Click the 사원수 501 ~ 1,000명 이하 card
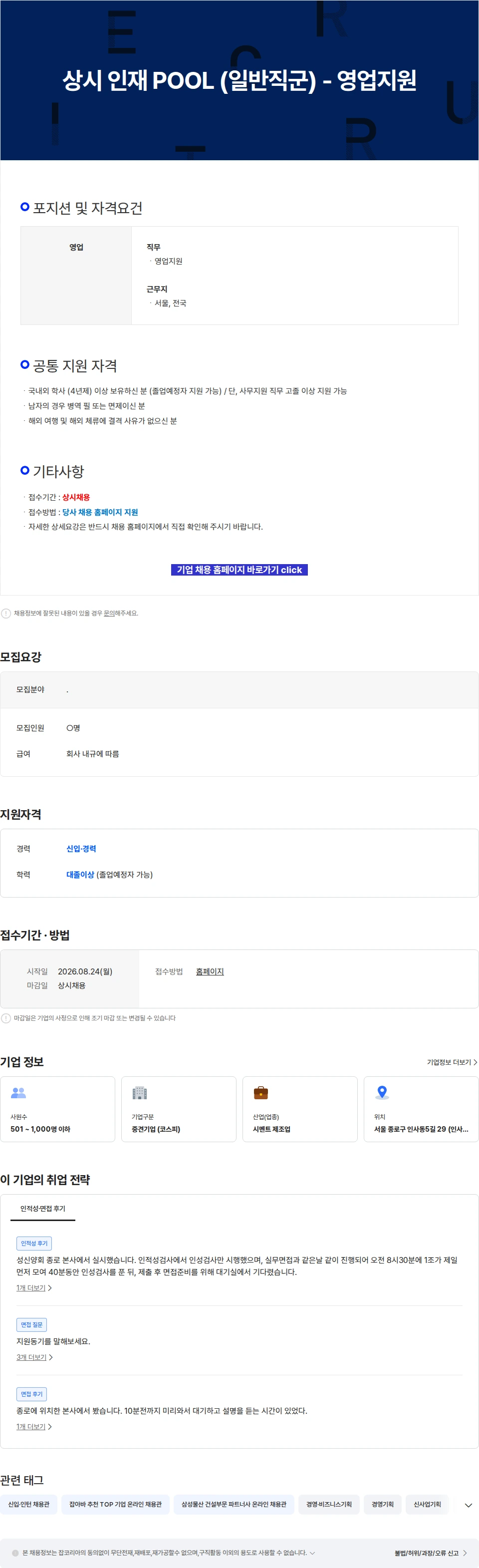This screenshot has height=1568, width=479. (57, 1109)
